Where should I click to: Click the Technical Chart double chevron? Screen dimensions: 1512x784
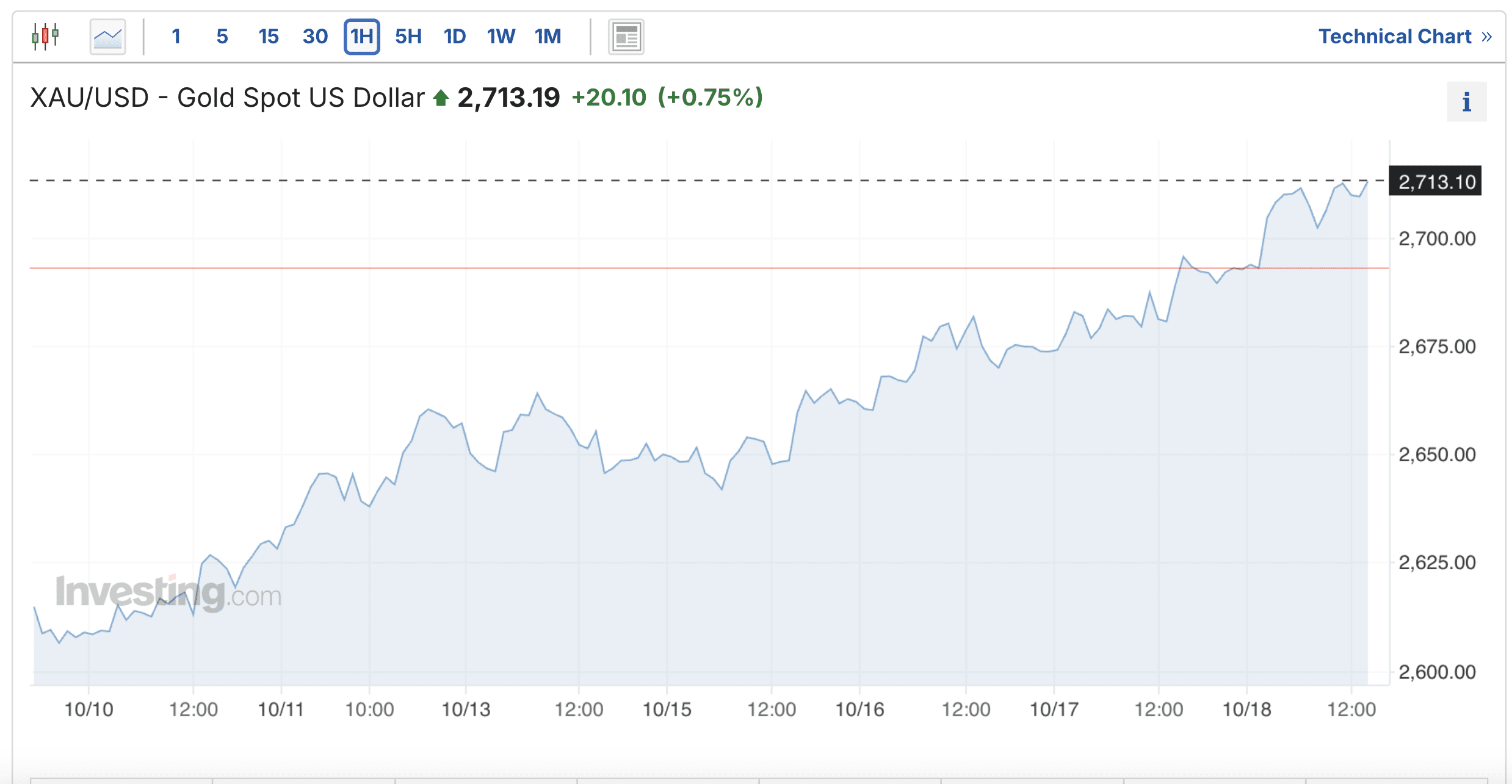[x=1487, y=37]
